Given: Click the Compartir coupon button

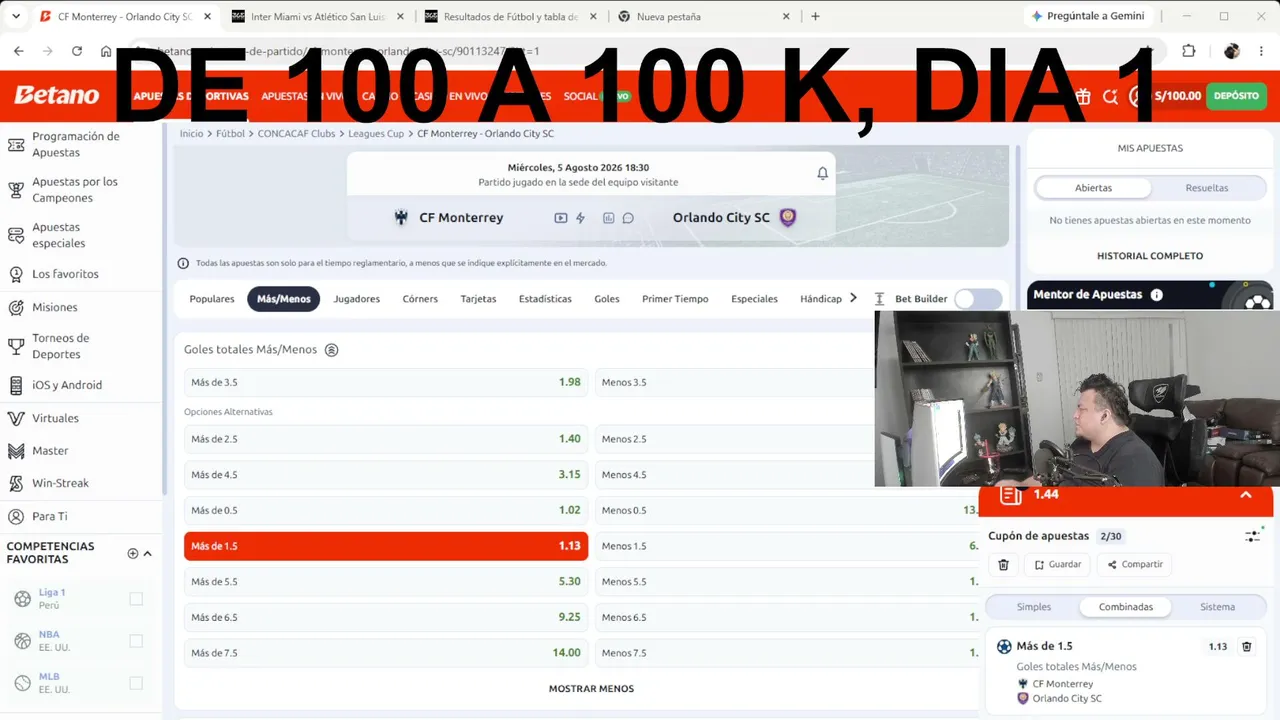Looking at the screenshot, I should (x=1135, y=565).
